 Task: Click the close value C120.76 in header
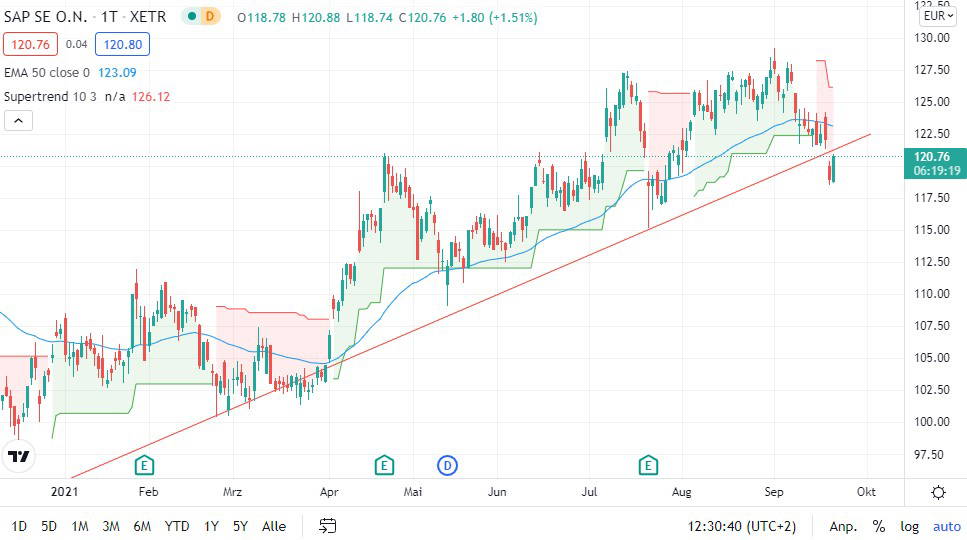point(422,18)
